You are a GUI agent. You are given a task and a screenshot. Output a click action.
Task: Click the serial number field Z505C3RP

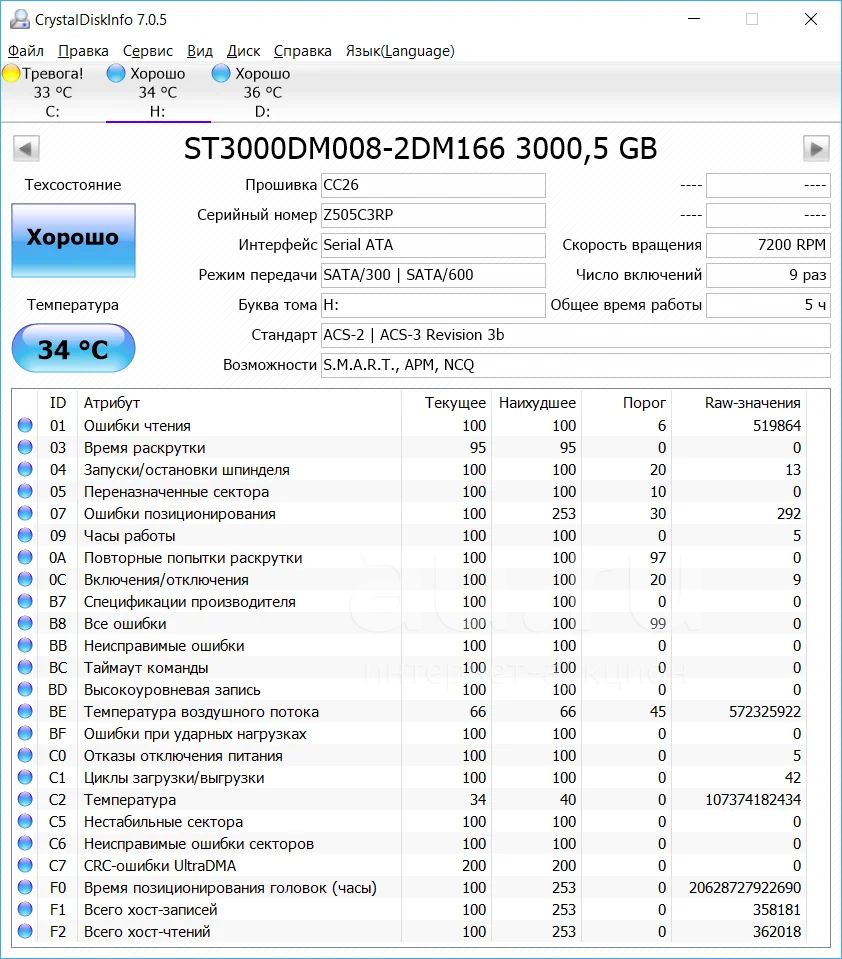tap(433, 215)
